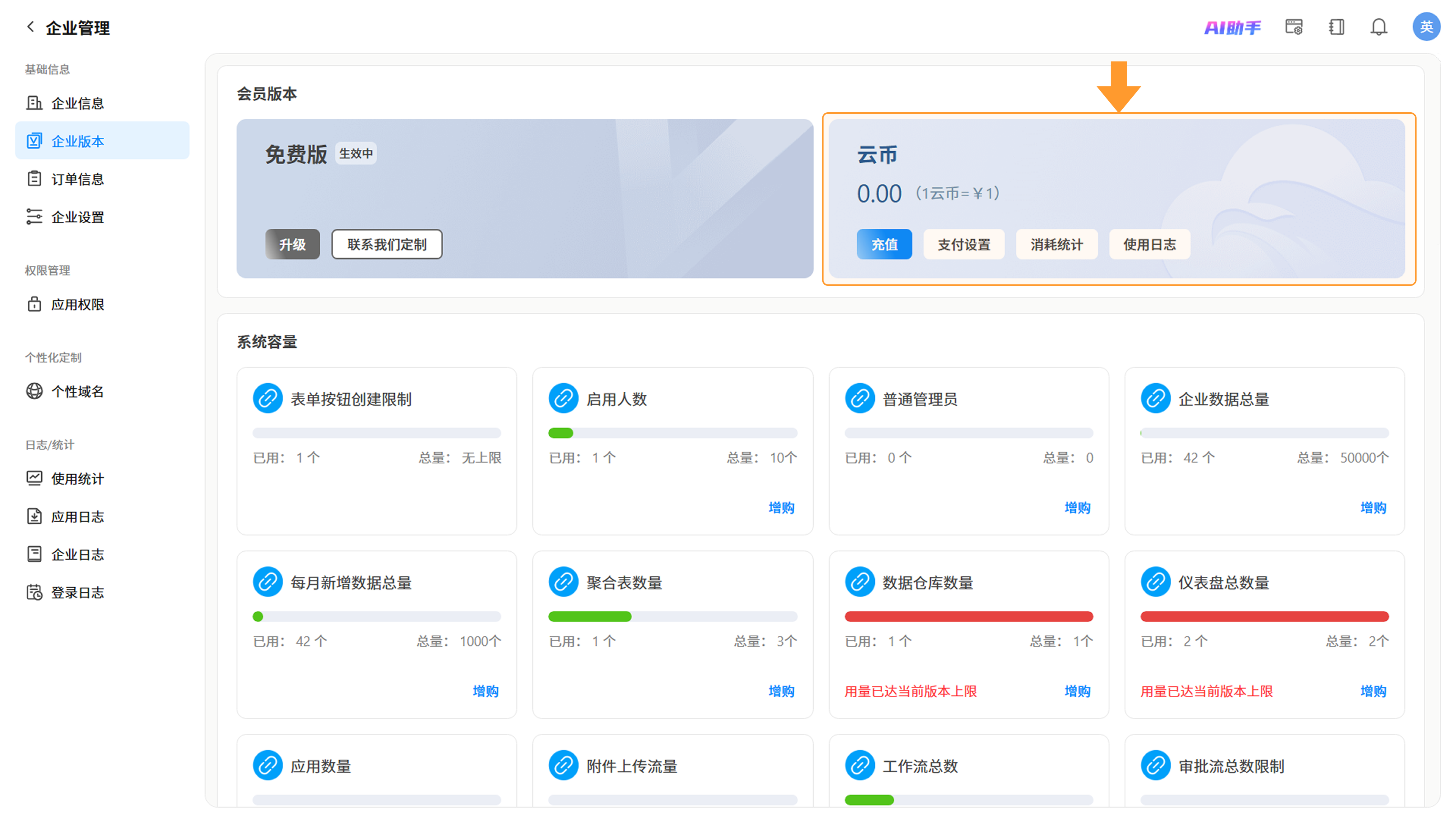Go to 订单信息 in the sidebar

click(x=102, y=179)
